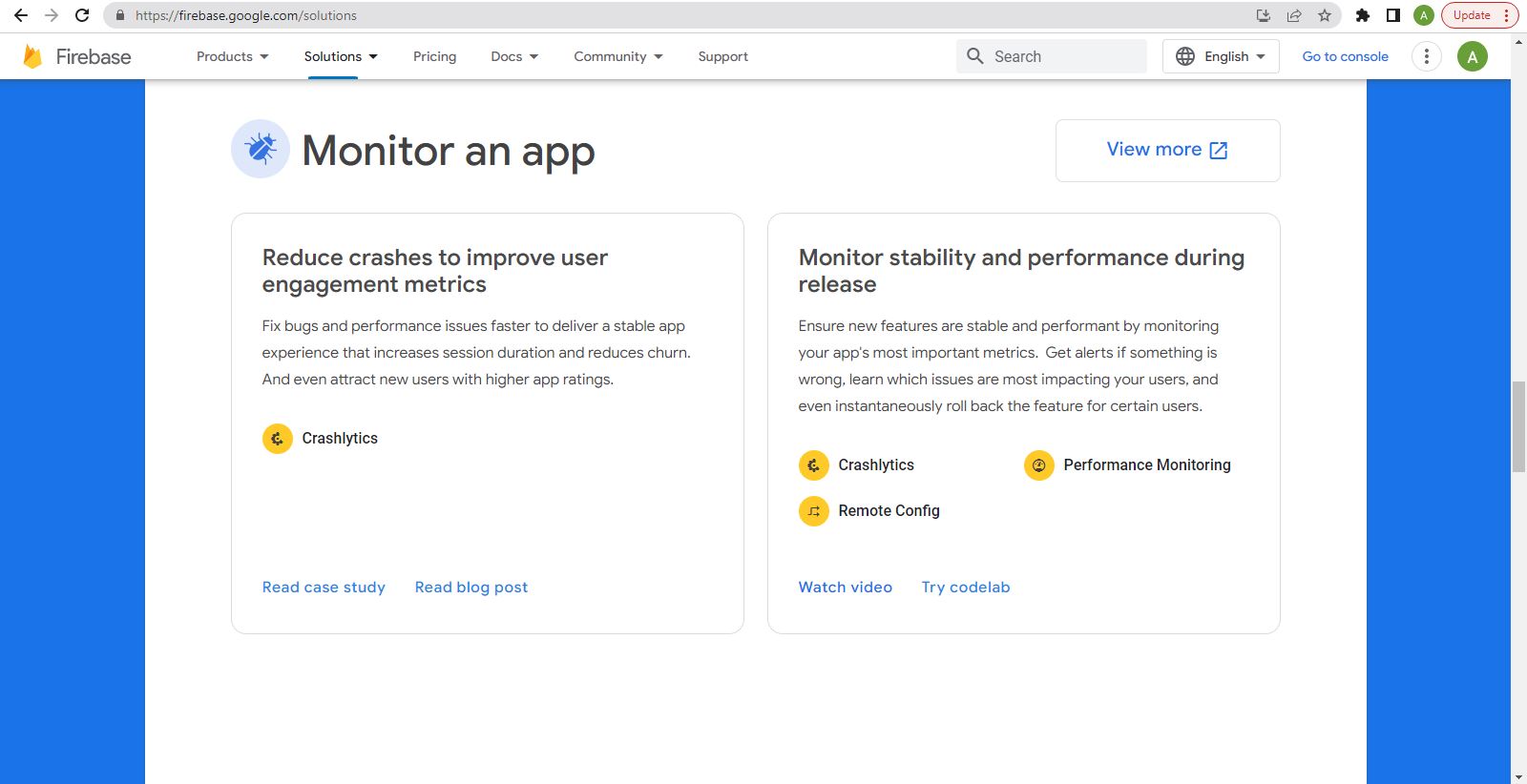This screenshot has height=784, width=1527.
Task: Click the search magnifier icon
Action: pos(974,56)
